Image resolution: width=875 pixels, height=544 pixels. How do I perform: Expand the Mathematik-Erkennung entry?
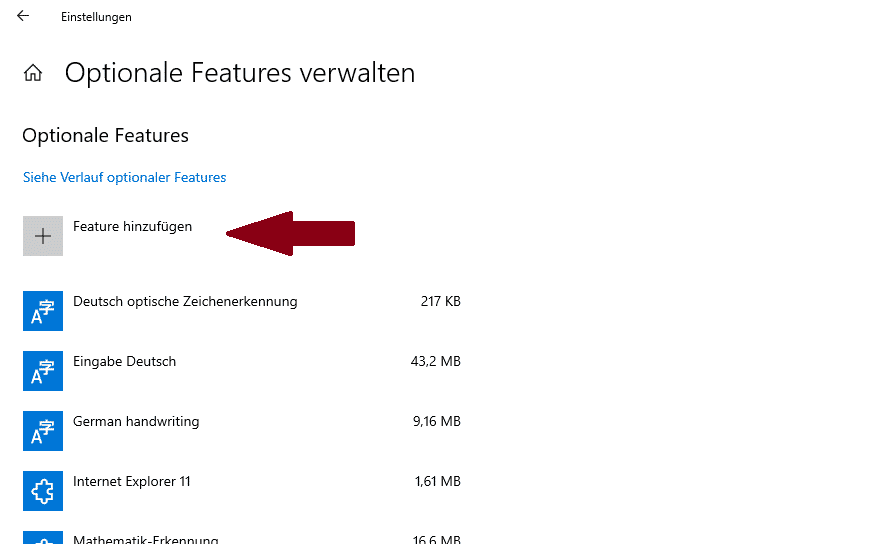pos(242,538)
